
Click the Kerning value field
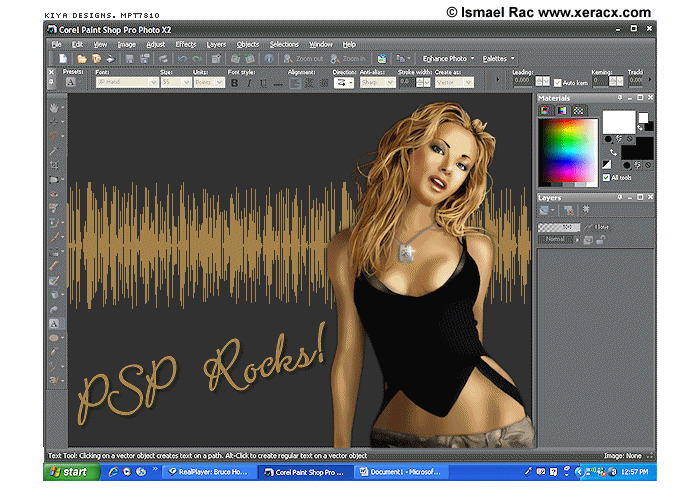coord(600,81)
